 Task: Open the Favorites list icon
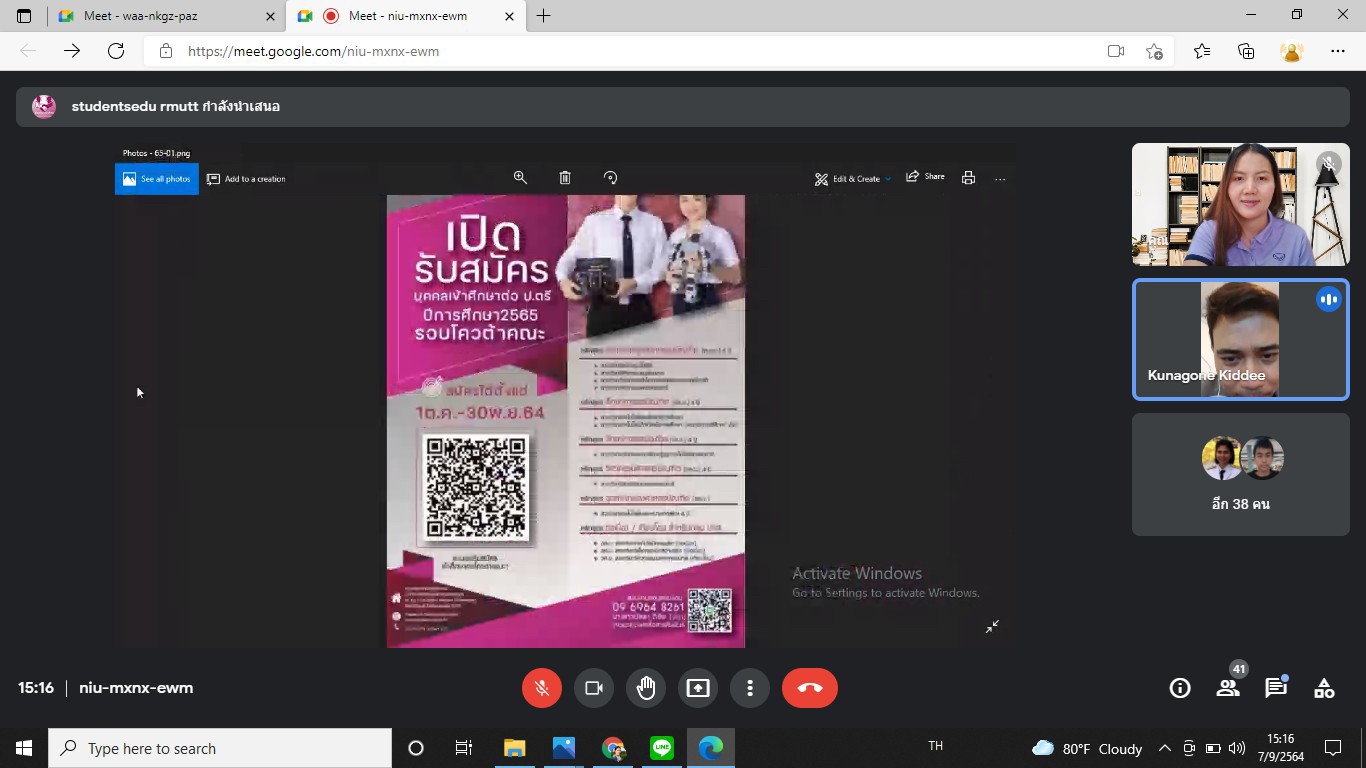pos(1202,51)
